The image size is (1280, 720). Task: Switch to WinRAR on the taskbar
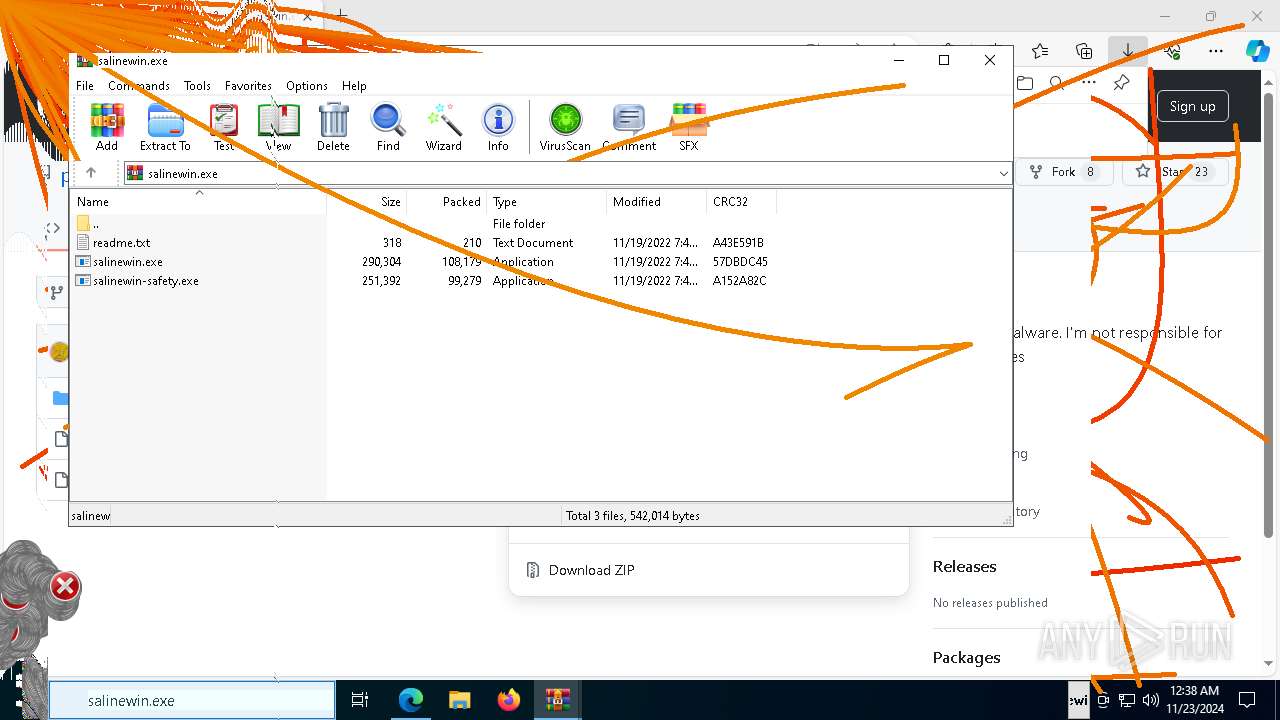pos(557,701)
